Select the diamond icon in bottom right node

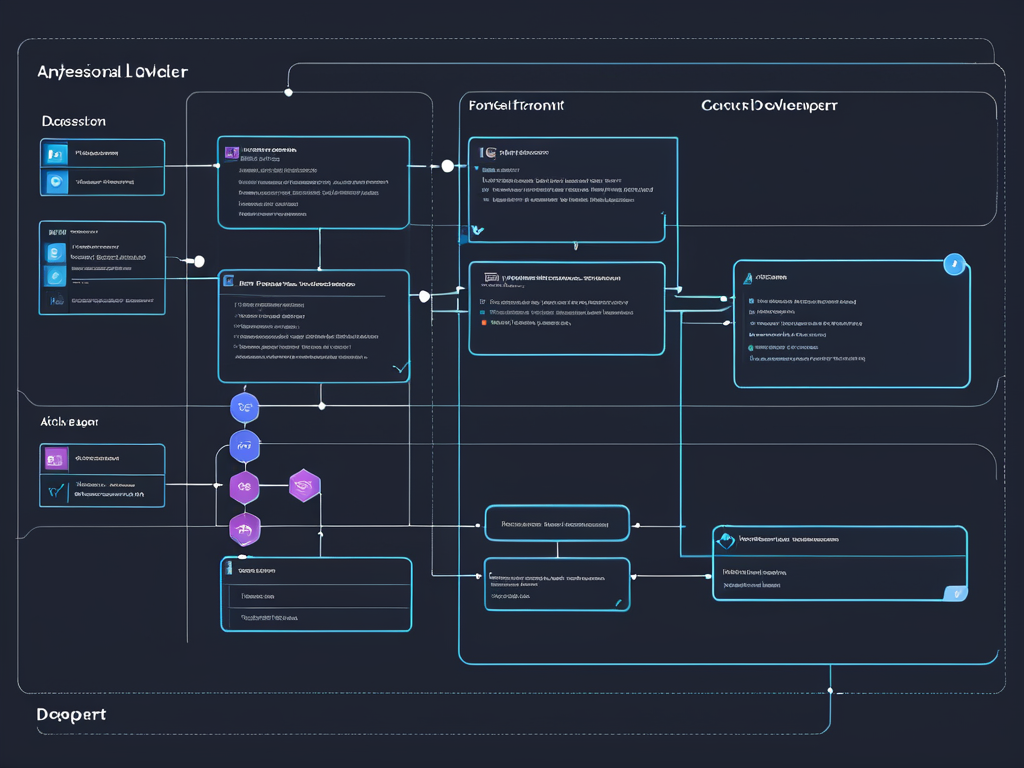click(x=726, y=541)
